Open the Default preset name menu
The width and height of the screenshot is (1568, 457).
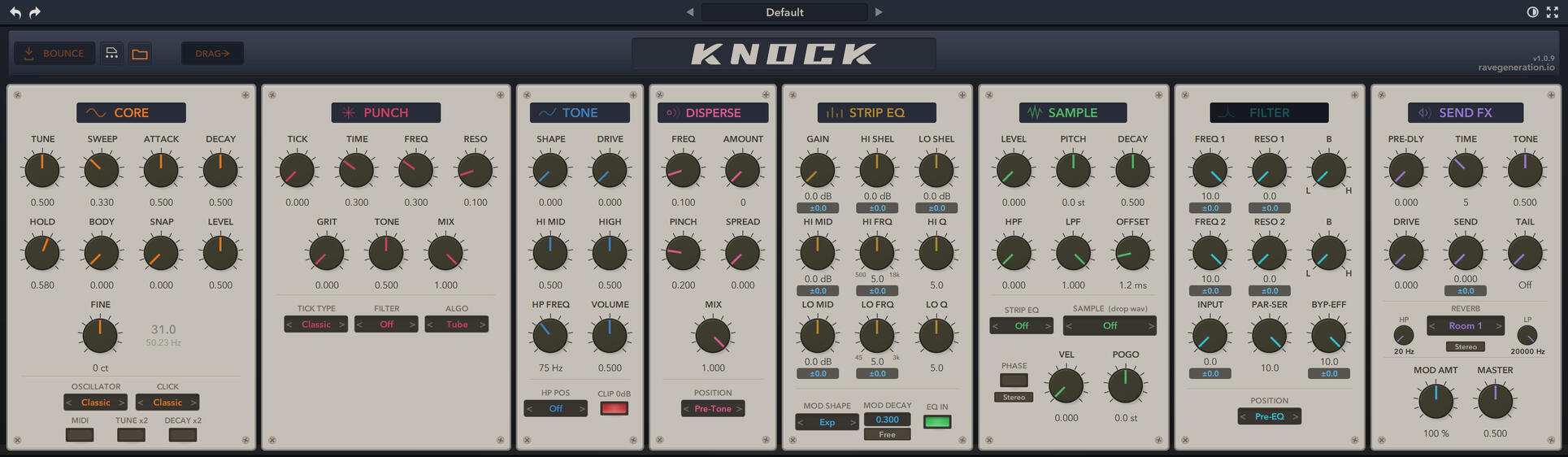784,12
